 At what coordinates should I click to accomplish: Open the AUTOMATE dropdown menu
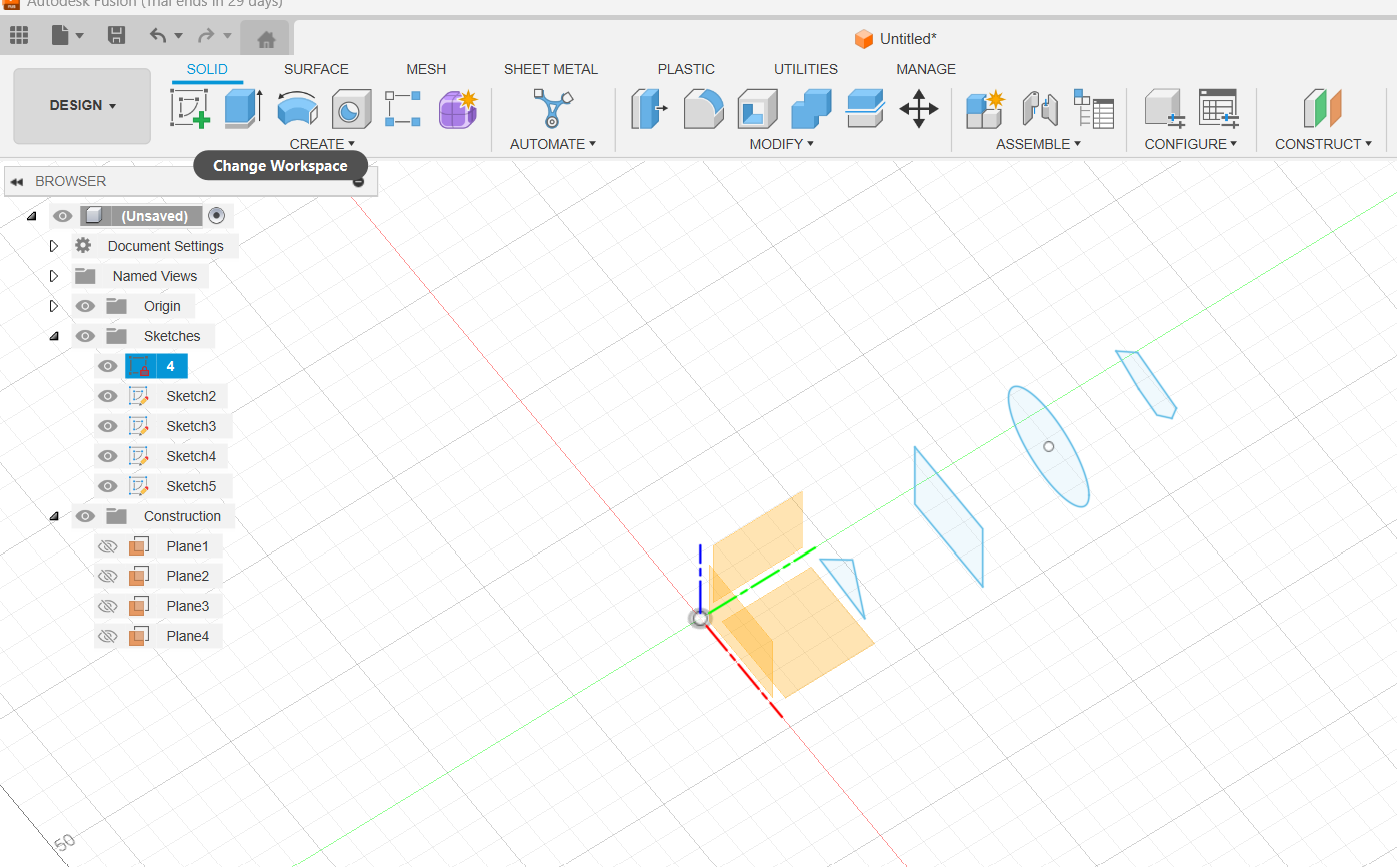point(552,144)
